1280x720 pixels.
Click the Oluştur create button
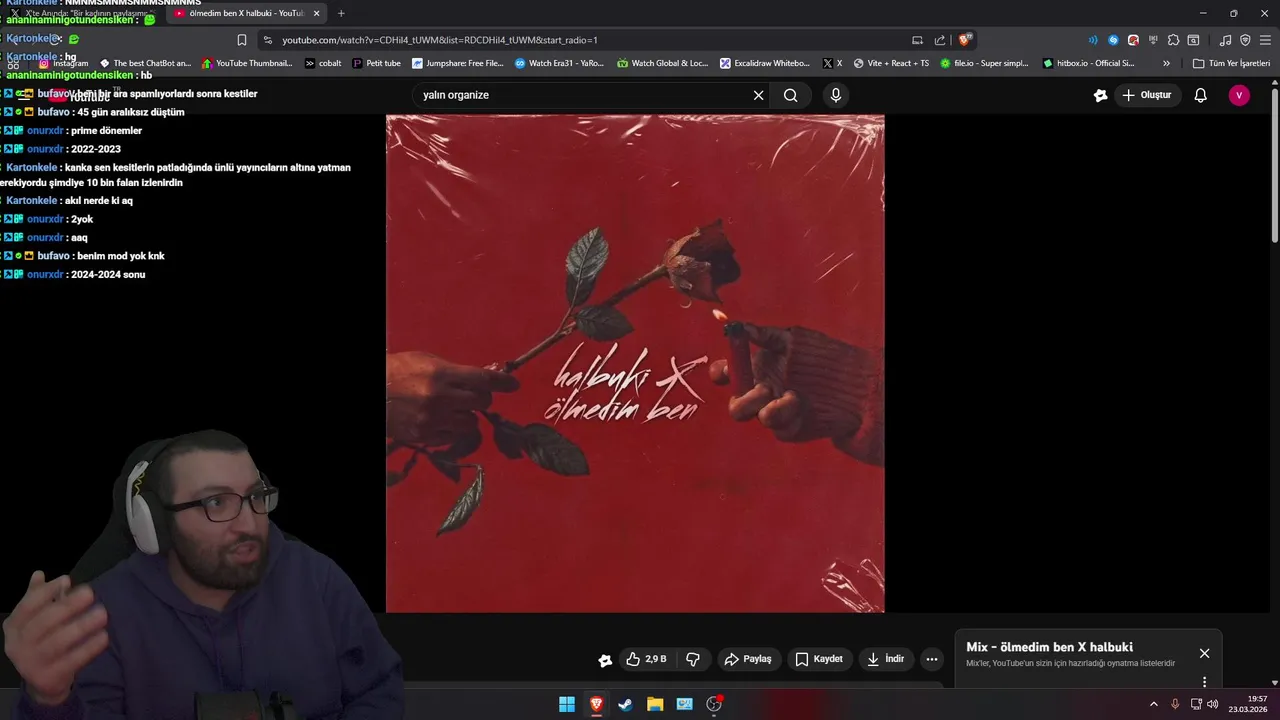[x=1148, y=95]
